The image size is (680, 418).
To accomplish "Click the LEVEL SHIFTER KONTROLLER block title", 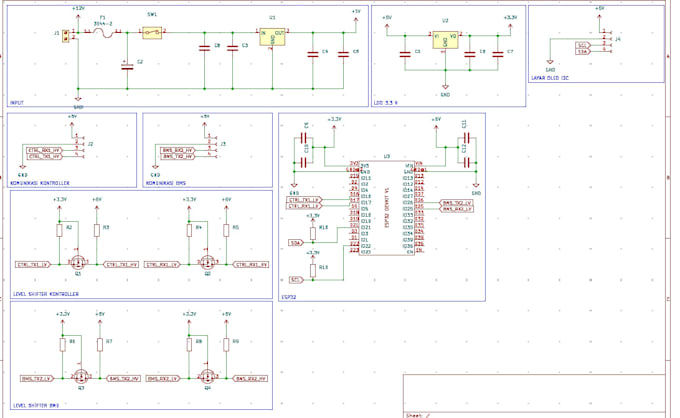I will pos(46,294).
